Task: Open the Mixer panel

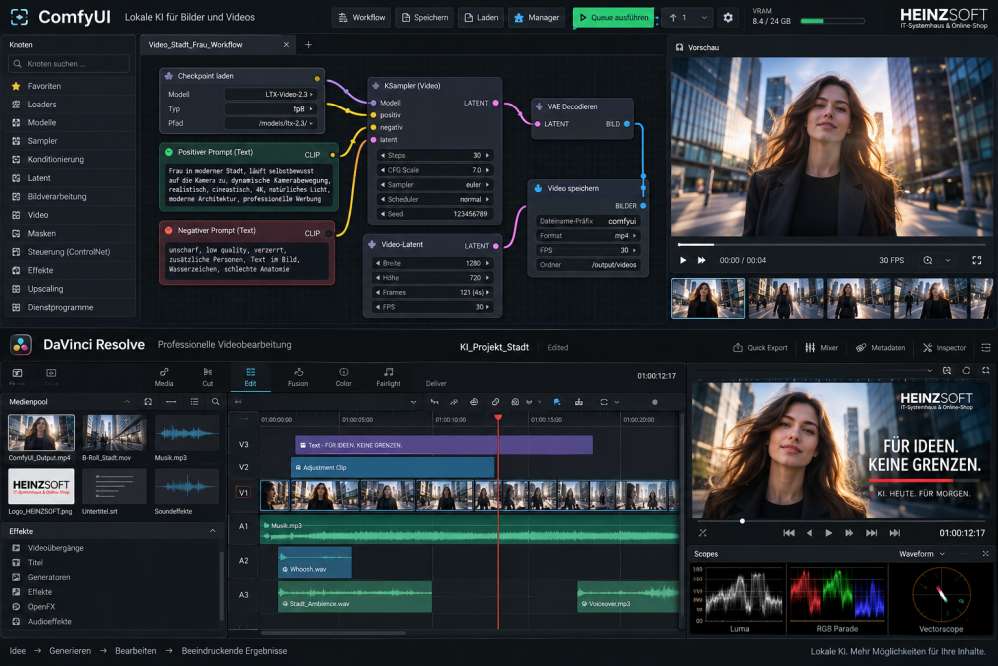Action: pyautogui.click(x=821, y=348)
